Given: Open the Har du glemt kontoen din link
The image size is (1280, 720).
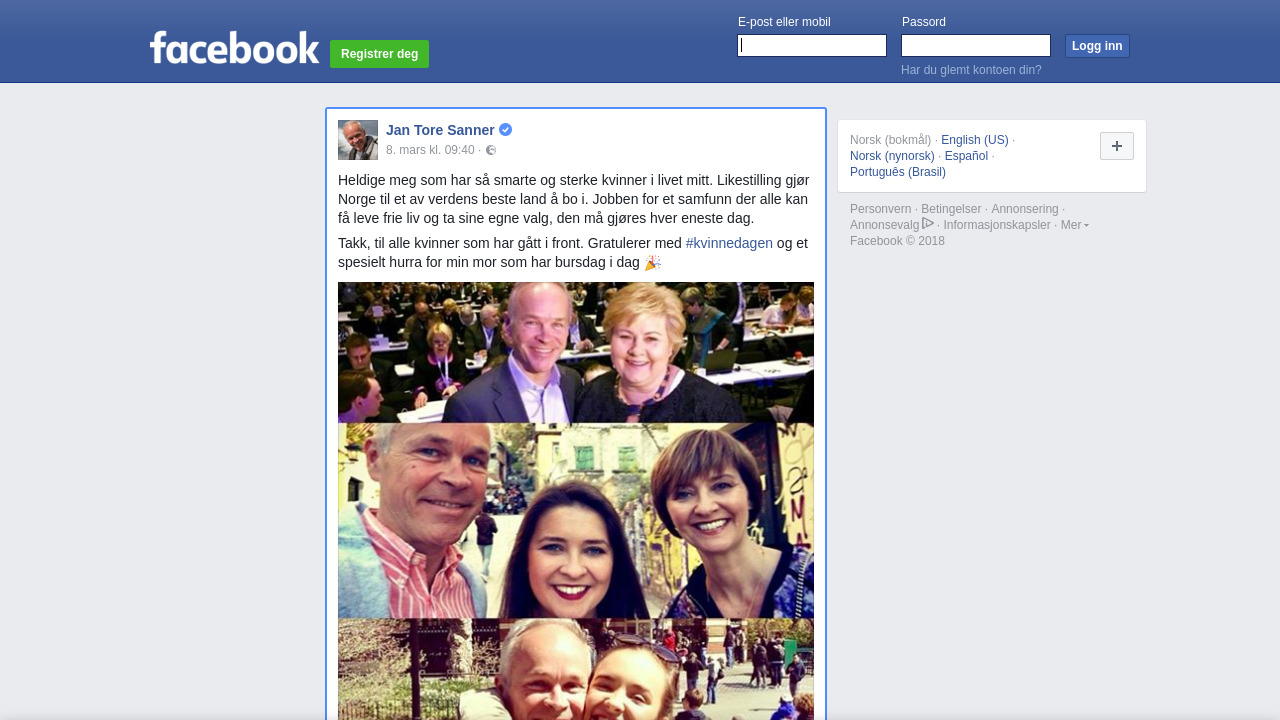Looking at the screenshot, I should [x=971, y=70].
